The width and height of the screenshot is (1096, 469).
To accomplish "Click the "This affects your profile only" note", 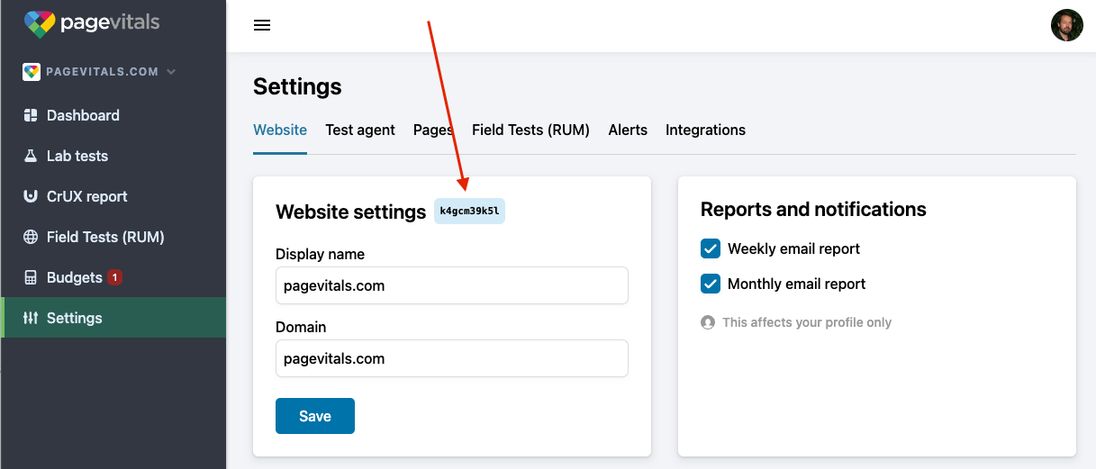I will coord(807,322).
